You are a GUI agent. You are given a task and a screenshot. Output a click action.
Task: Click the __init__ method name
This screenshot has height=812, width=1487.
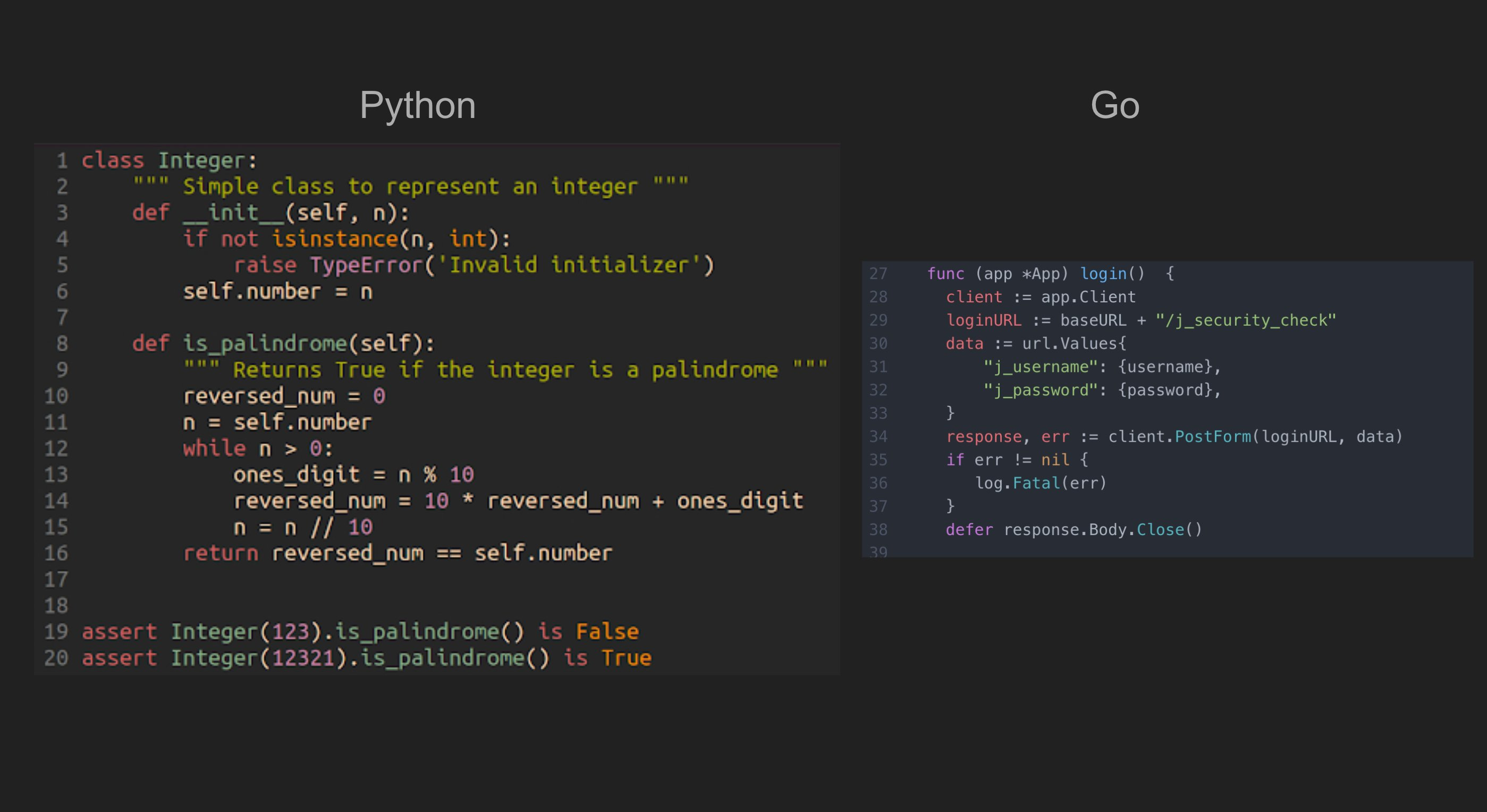[234, 213]
